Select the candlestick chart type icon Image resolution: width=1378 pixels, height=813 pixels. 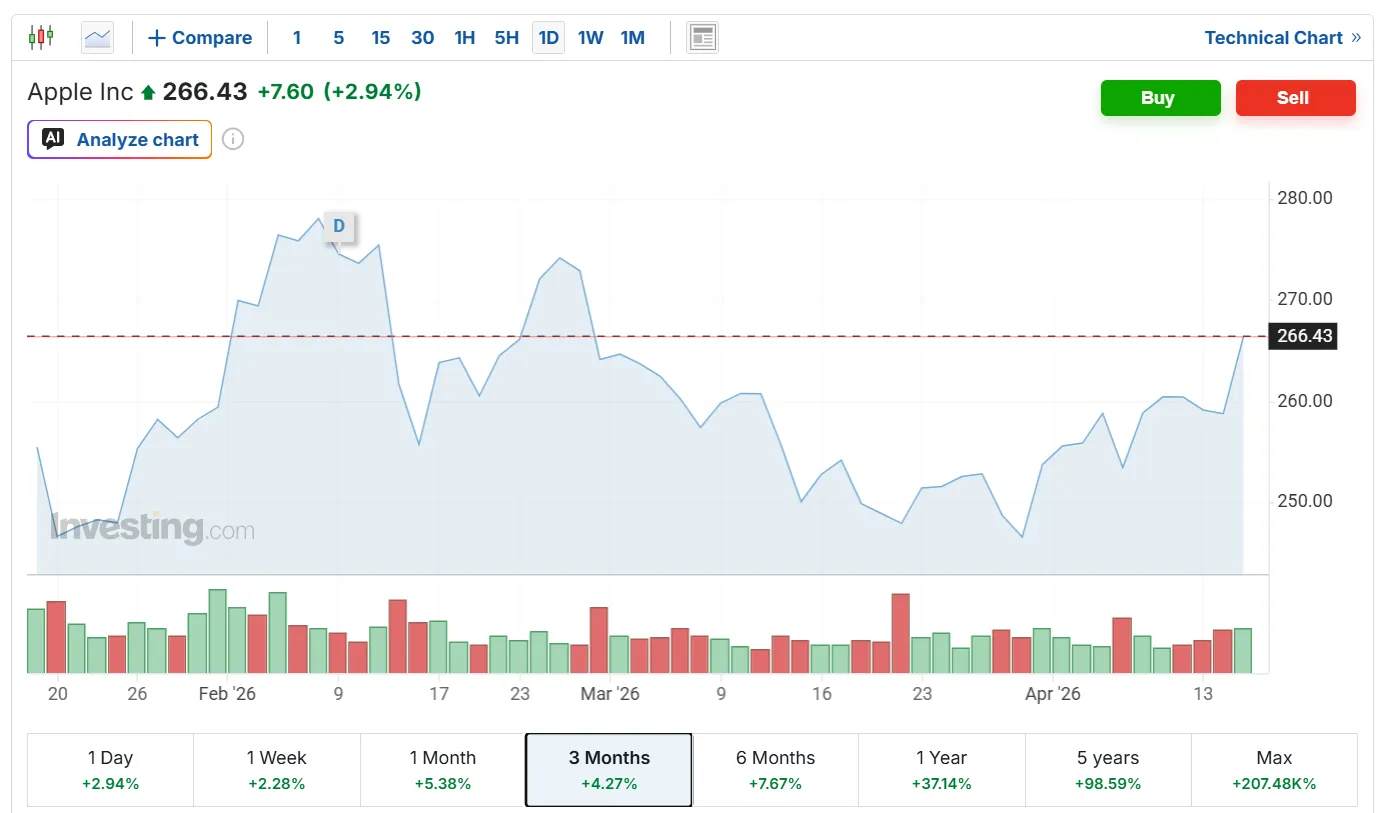pos(41,38)
